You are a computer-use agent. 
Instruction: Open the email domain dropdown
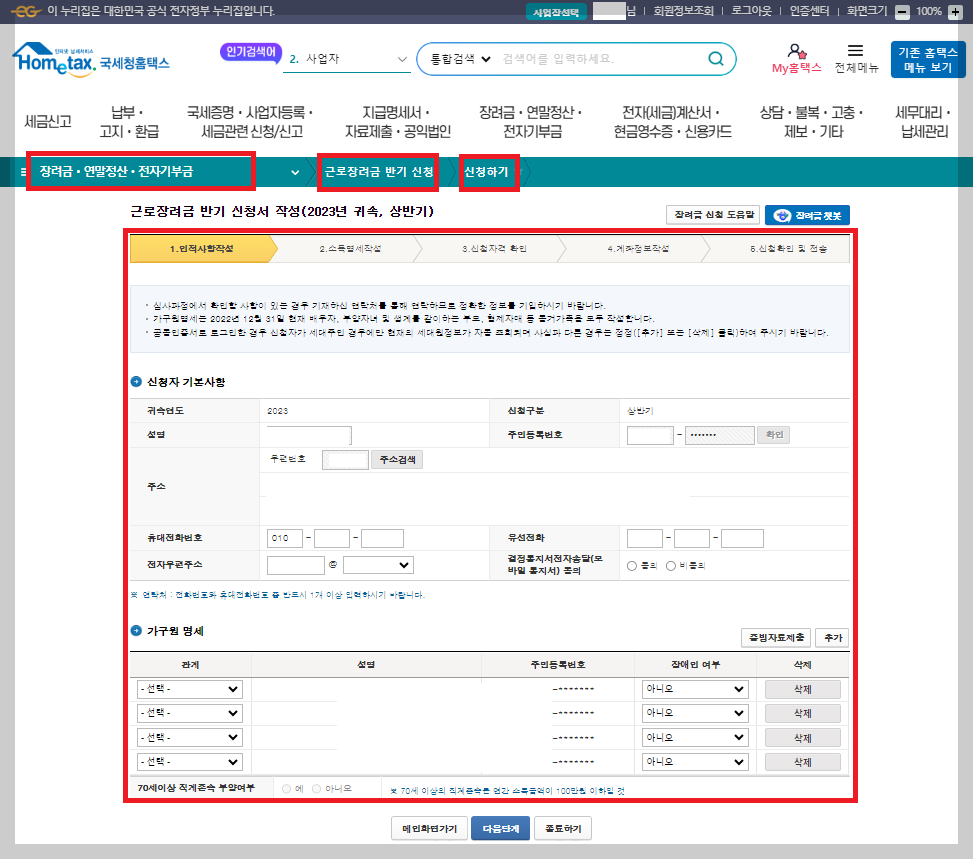(378, 565)
